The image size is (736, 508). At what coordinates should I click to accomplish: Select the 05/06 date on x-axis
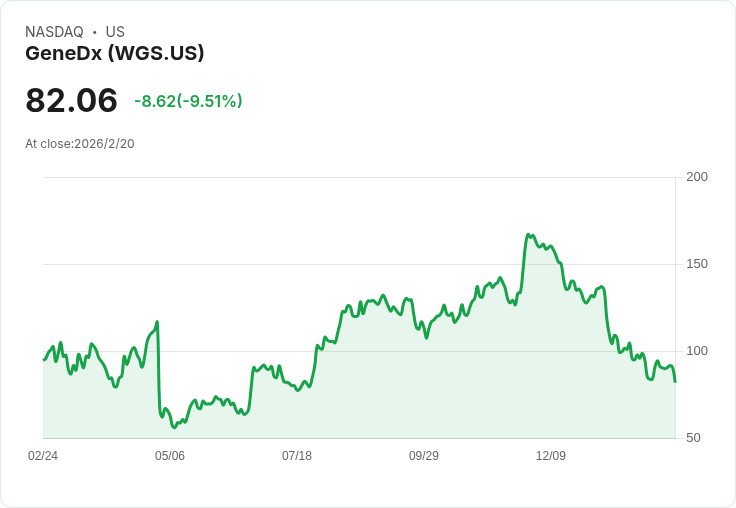coord(170,456)
